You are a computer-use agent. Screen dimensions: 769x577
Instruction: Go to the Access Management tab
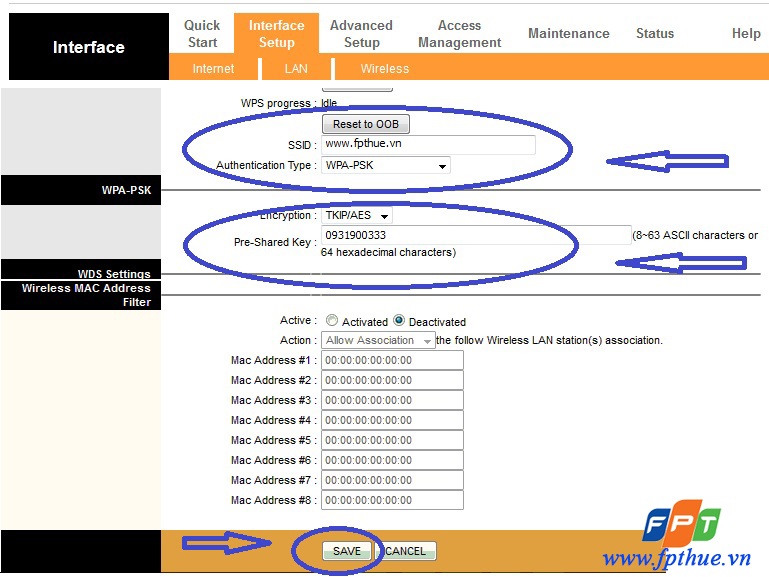coord(459,33)
